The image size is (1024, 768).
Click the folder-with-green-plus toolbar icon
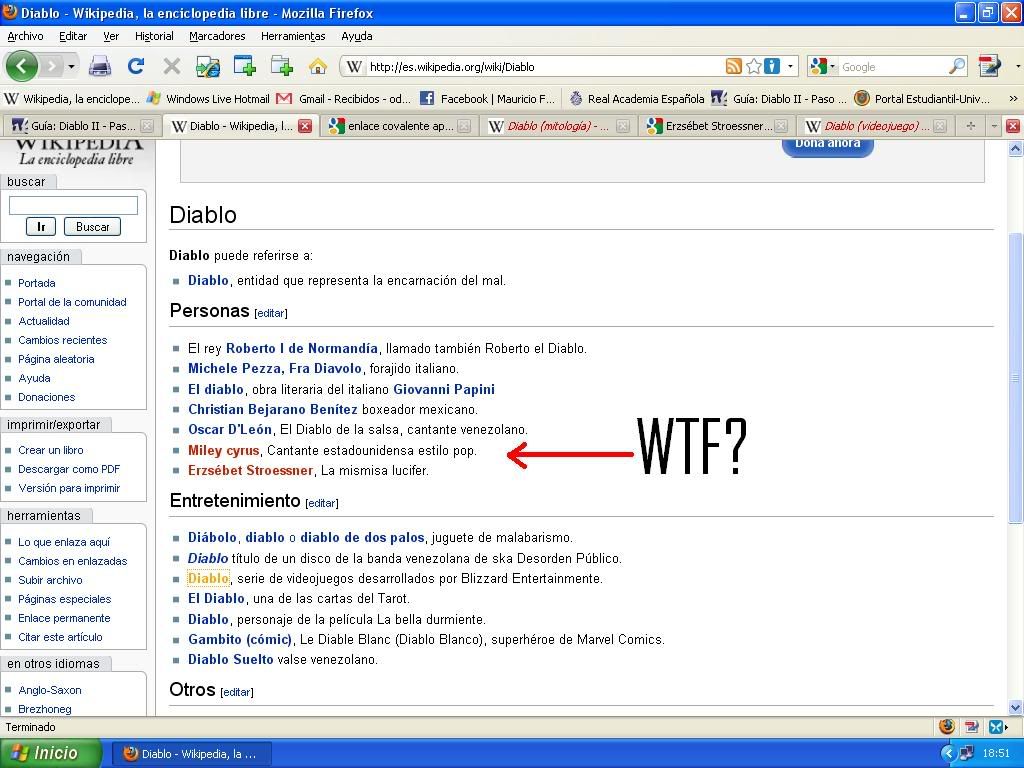pos(281,66)
